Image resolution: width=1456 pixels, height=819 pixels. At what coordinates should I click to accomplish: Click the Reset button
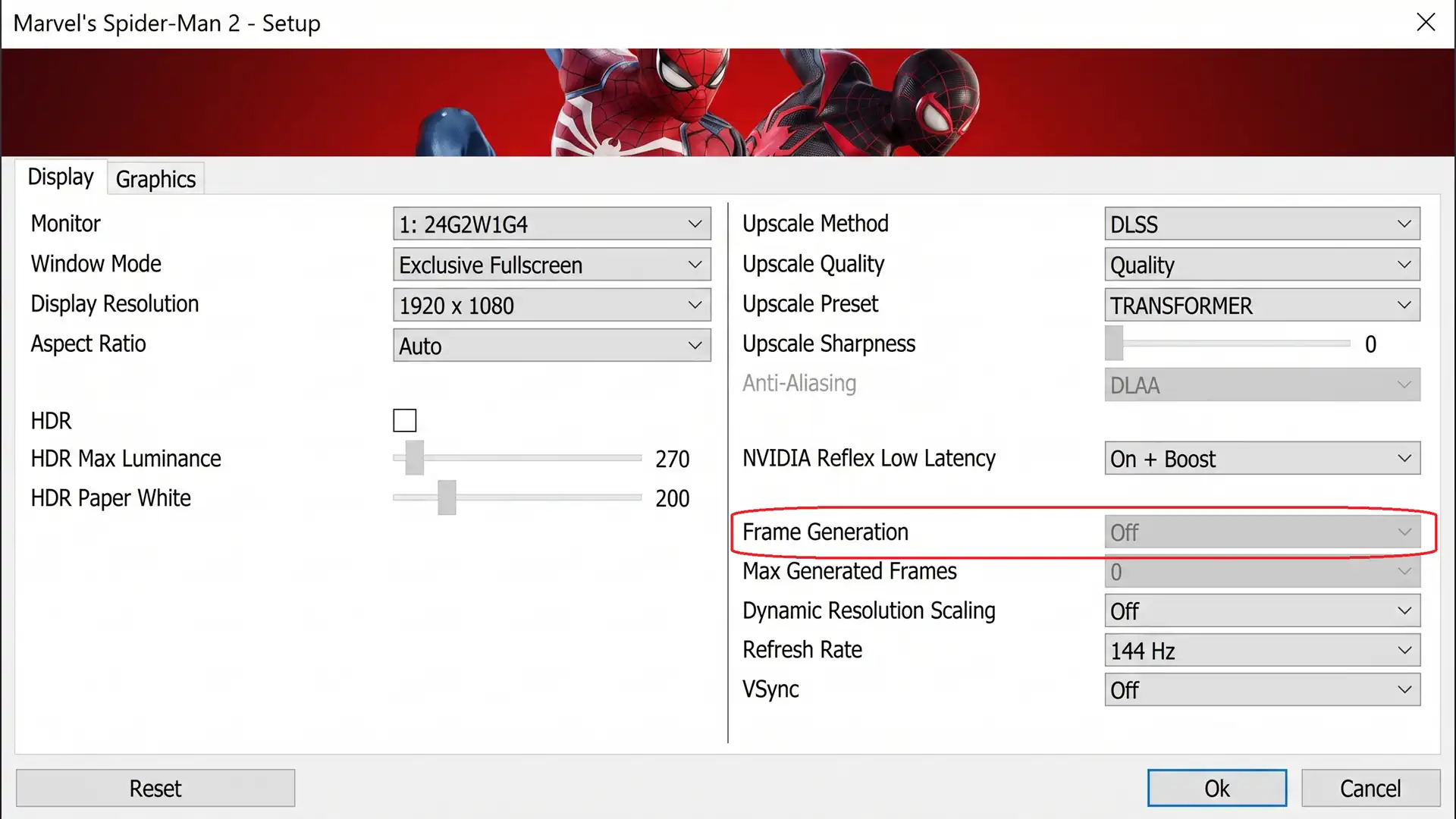pos(155,788)
